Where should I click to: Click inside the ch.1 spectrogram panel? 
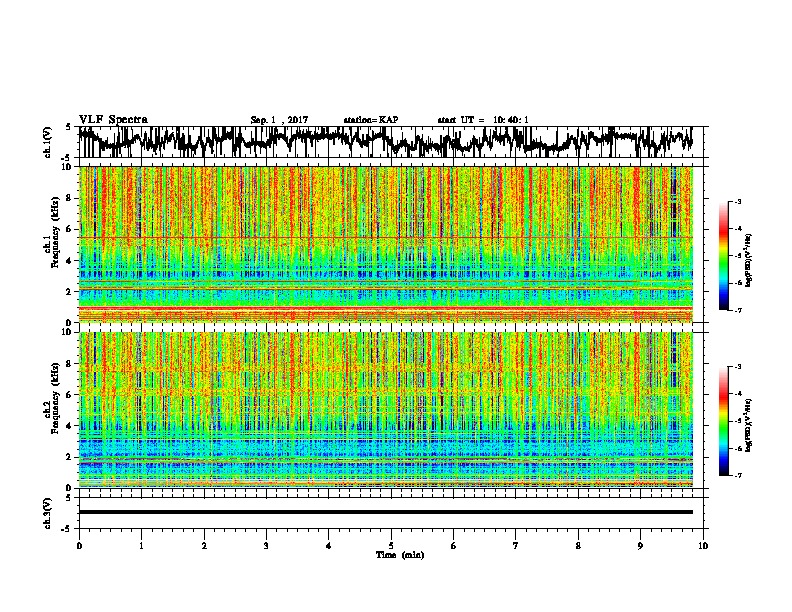pyautogui.click(x=386, y=244)
